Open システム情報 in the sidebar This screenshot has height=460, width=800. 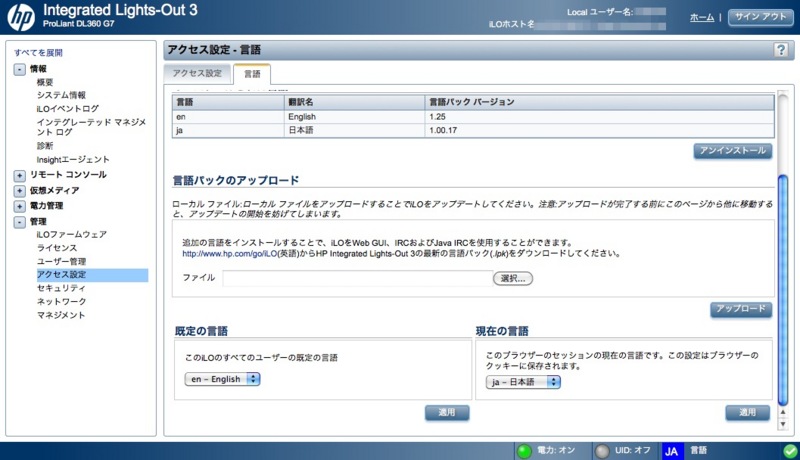(x=61, y=95)
